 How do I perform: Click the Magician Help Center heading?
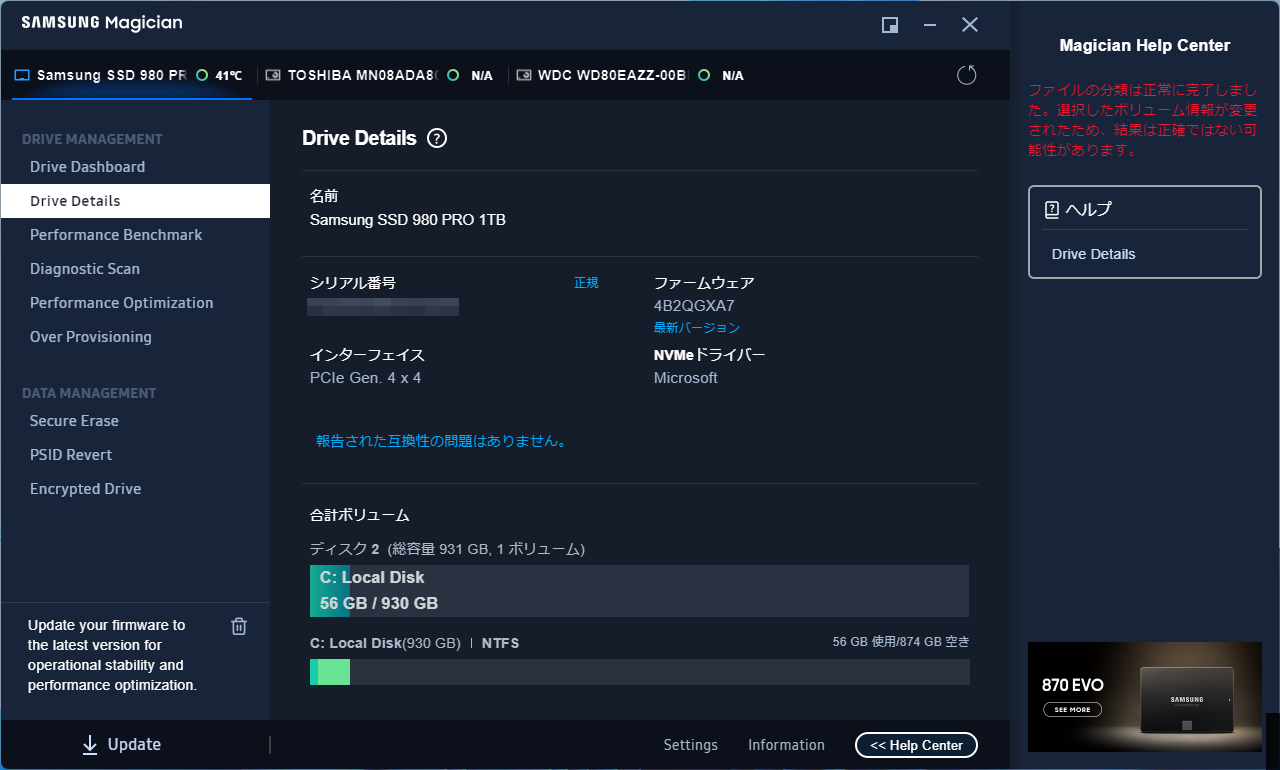click(x=1145, y=45)
